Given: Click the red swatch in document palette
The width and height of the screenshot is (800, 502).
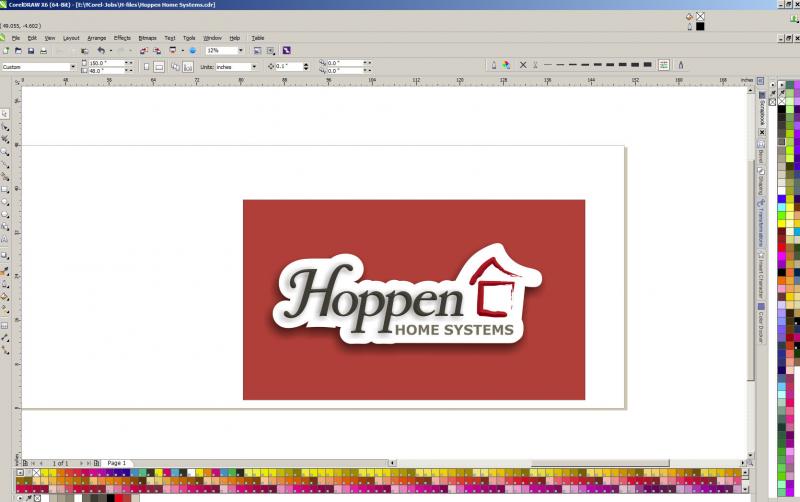Looking at the screenshot, I should tap(119, 498).
